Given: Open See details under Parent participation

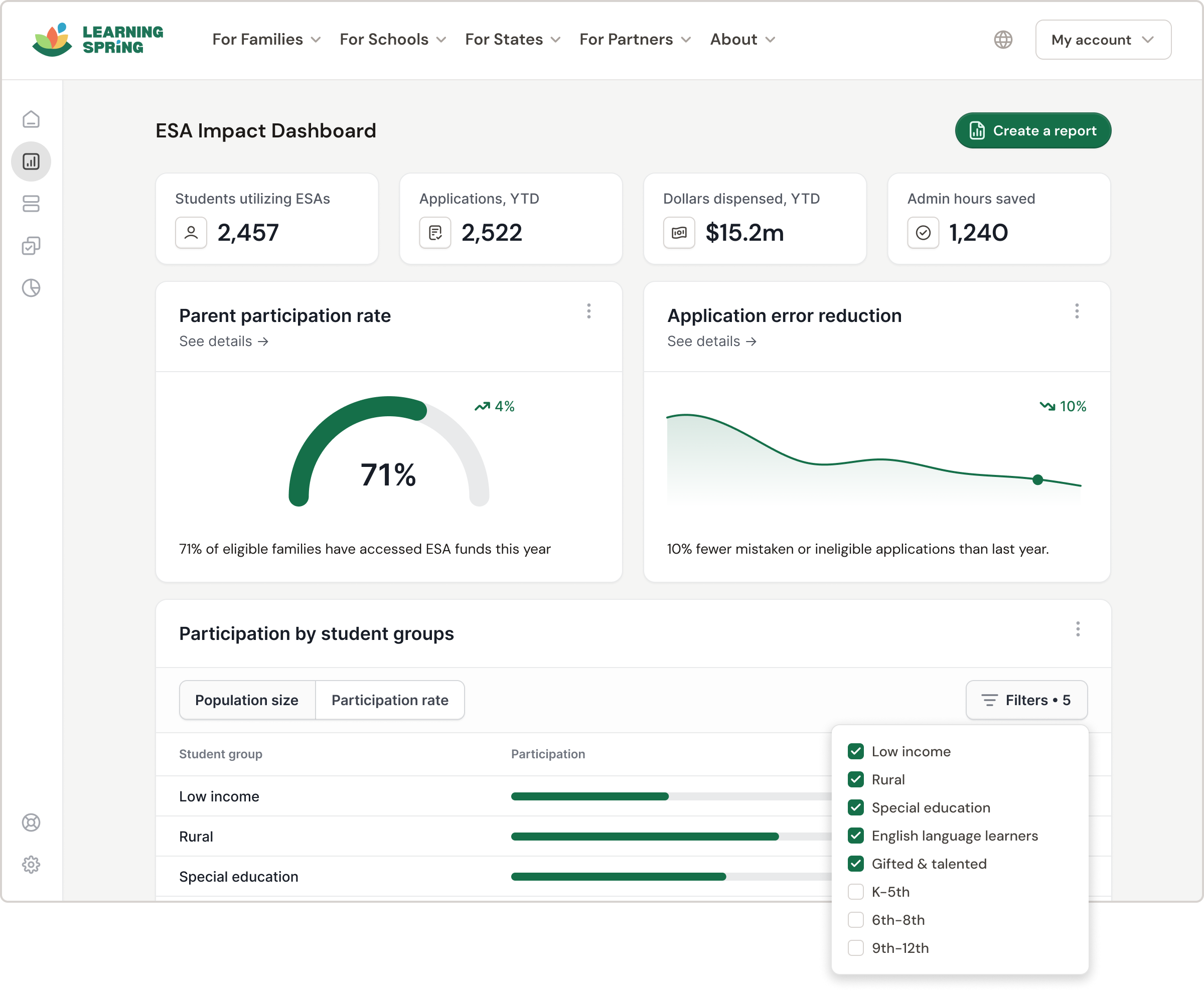Looking at the screenshot, I should 224,341.
